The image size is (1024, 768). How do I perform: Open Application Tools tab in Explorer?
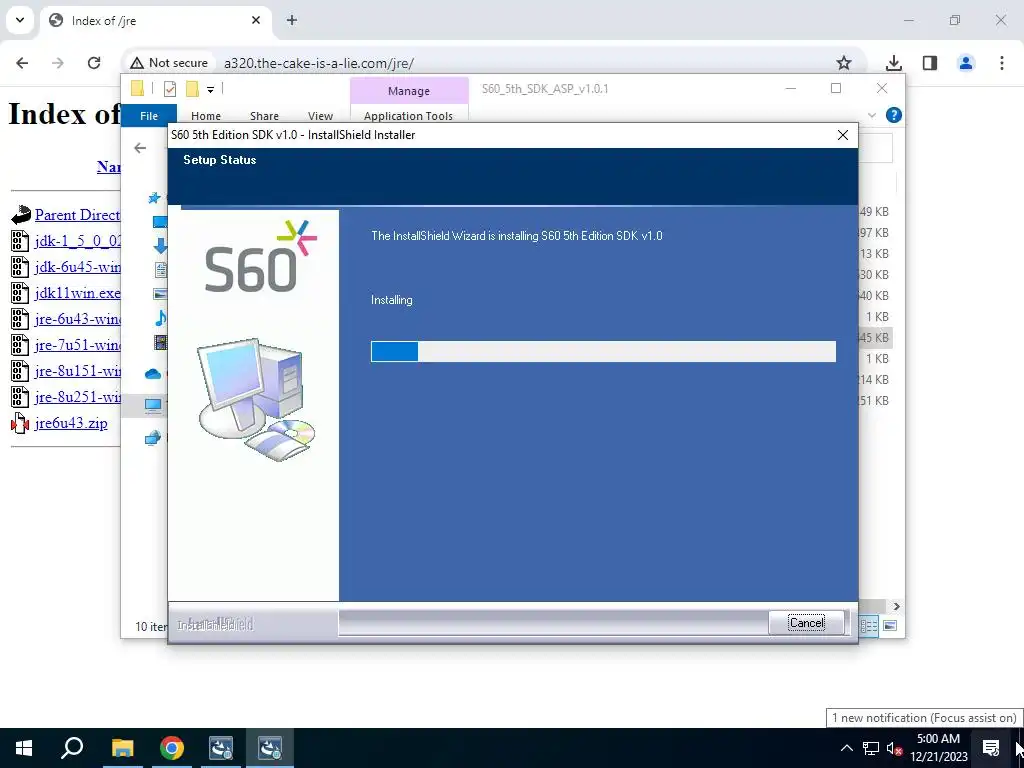coord(408,116)
